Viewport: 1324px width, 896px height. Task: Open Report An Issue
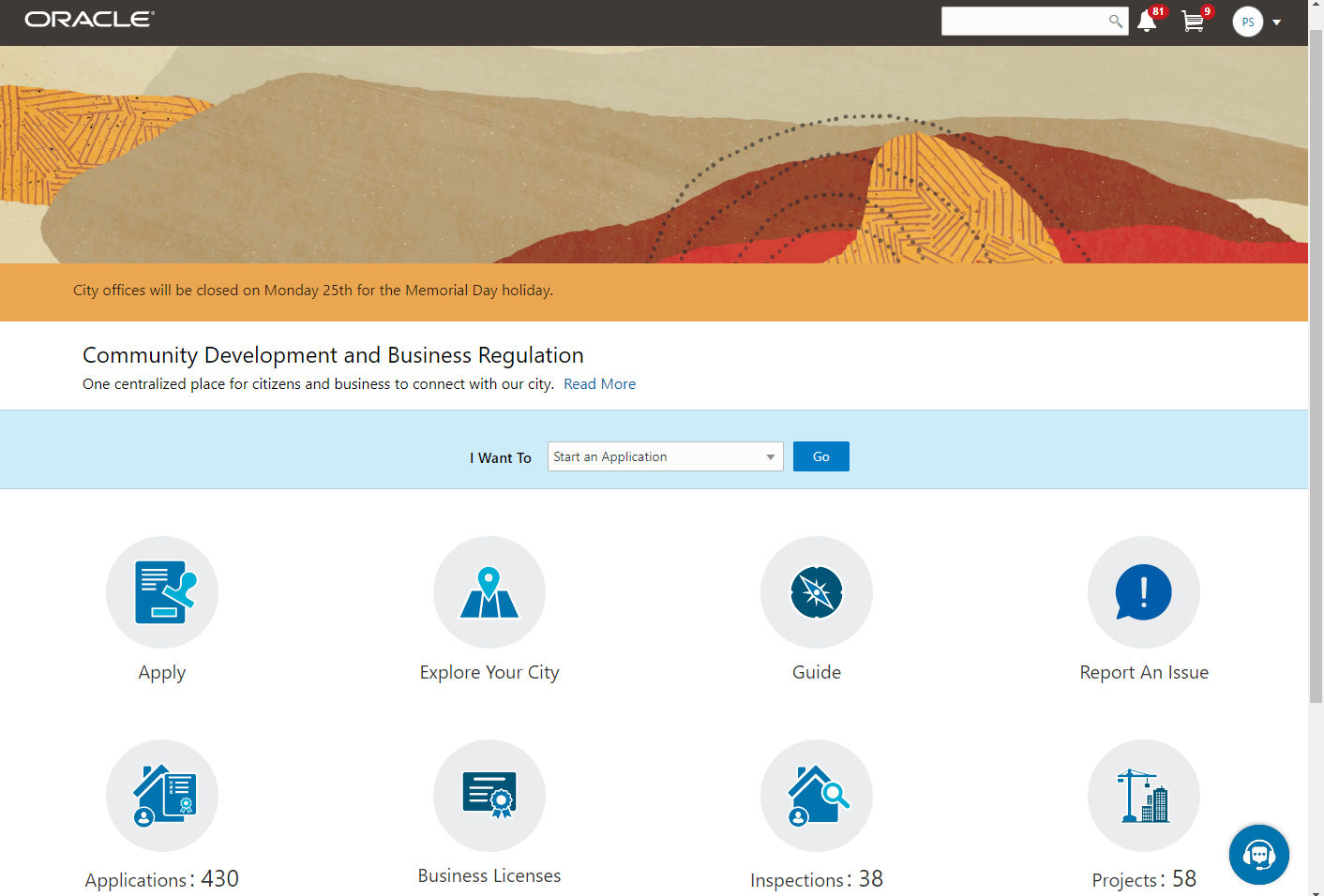[x=1144, y=592]
